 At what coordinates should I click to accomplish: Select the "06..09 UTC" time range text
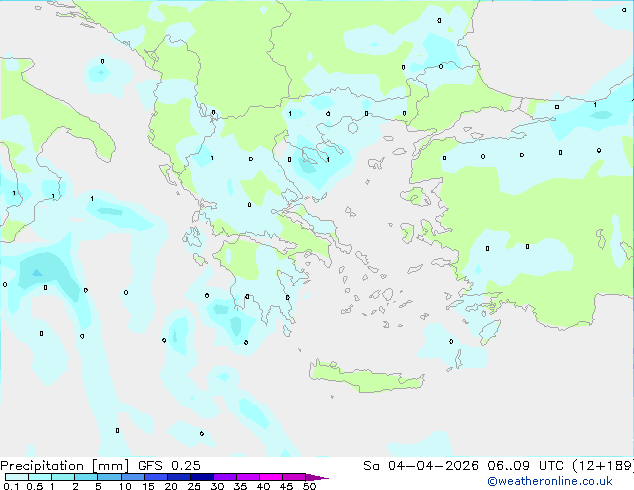click(525, 466)
